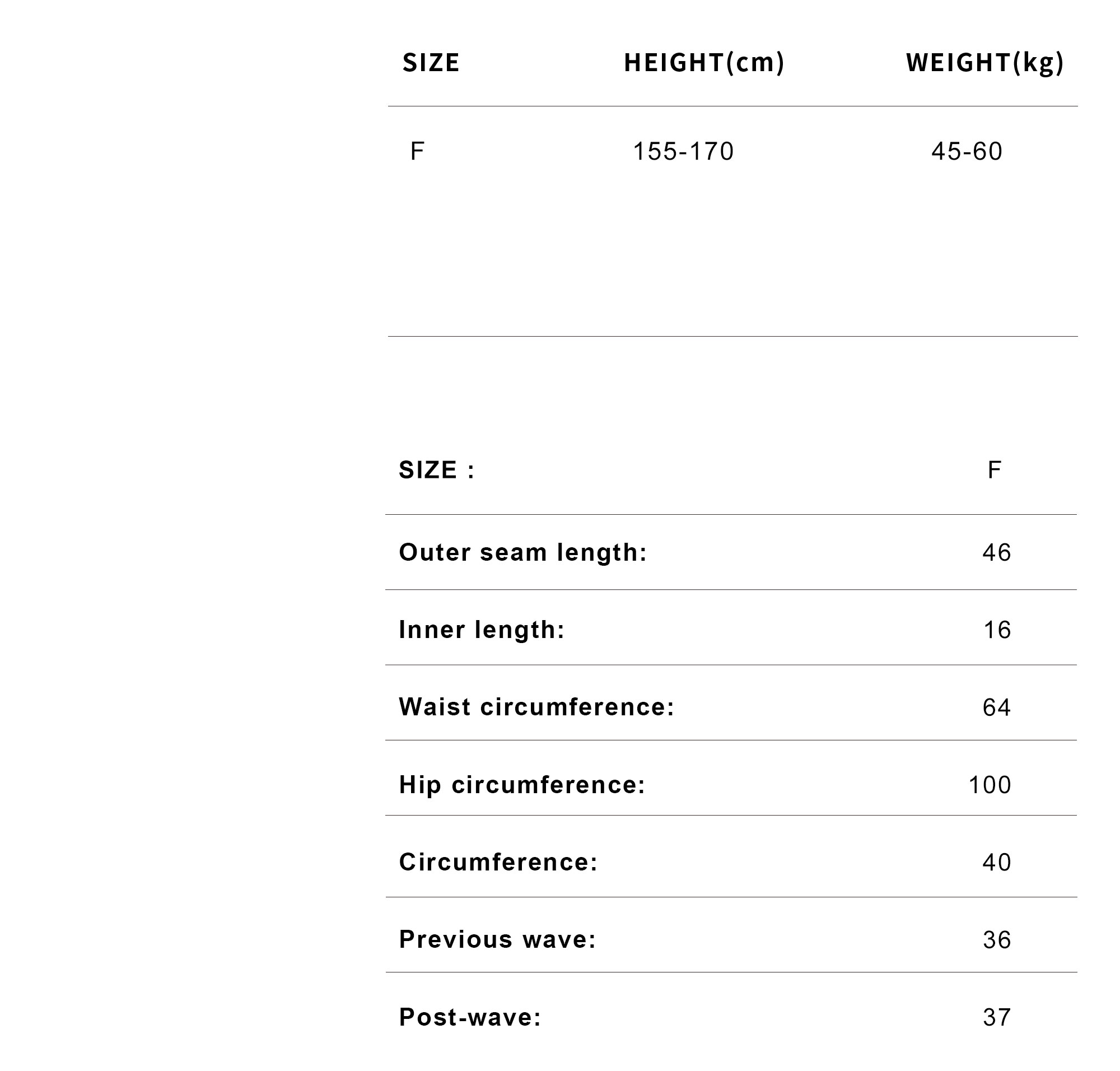Select the outer seam length value 46
Viewport: 1120px width, 1071px height.
(997, 553)
